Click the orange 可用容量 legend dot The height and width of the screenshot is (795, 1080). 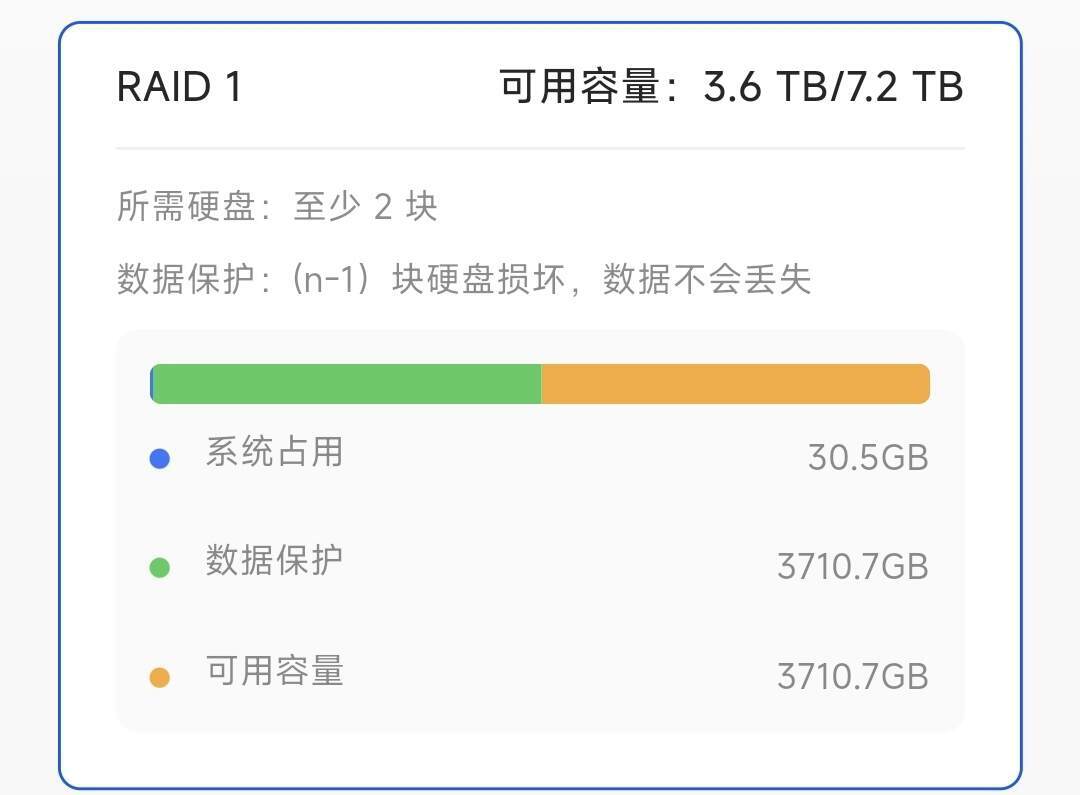(x=159, y=678)
